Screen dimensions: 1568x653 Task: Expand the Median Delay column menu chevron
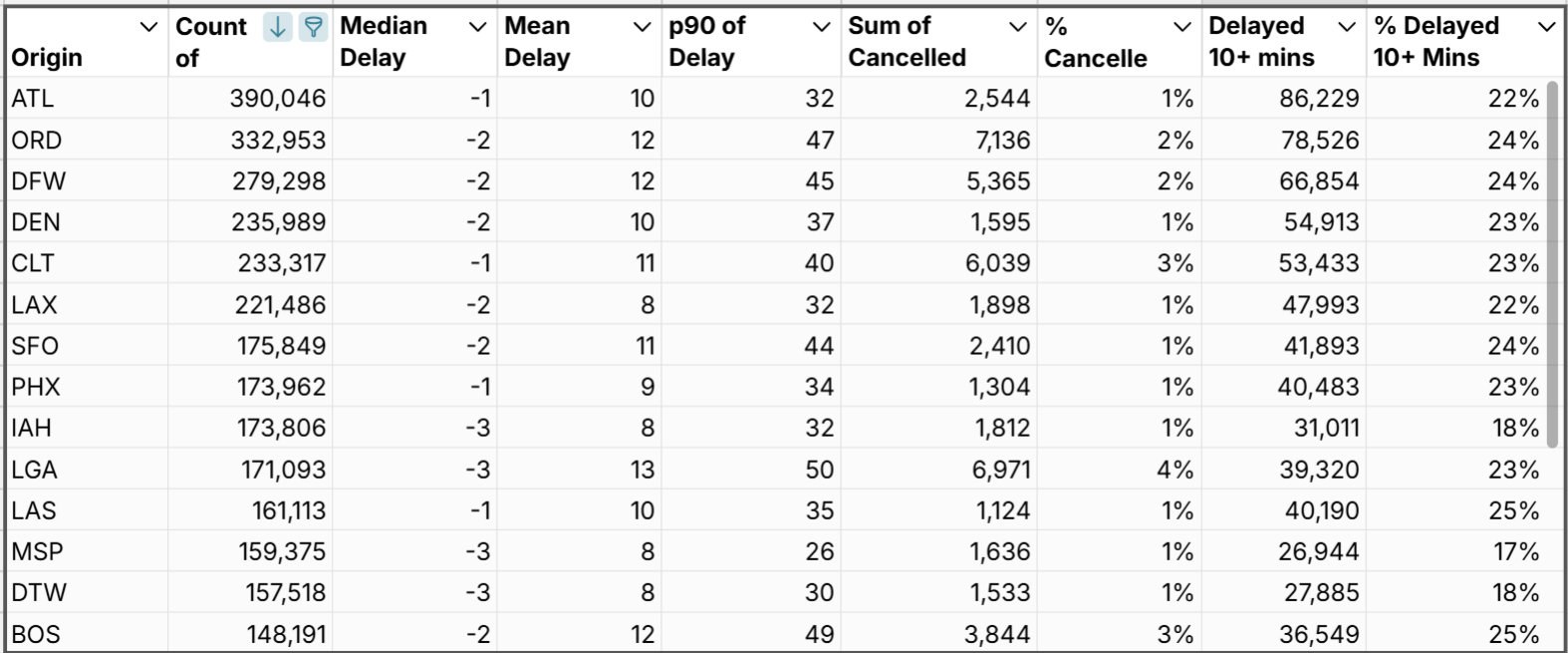[477, 27]
